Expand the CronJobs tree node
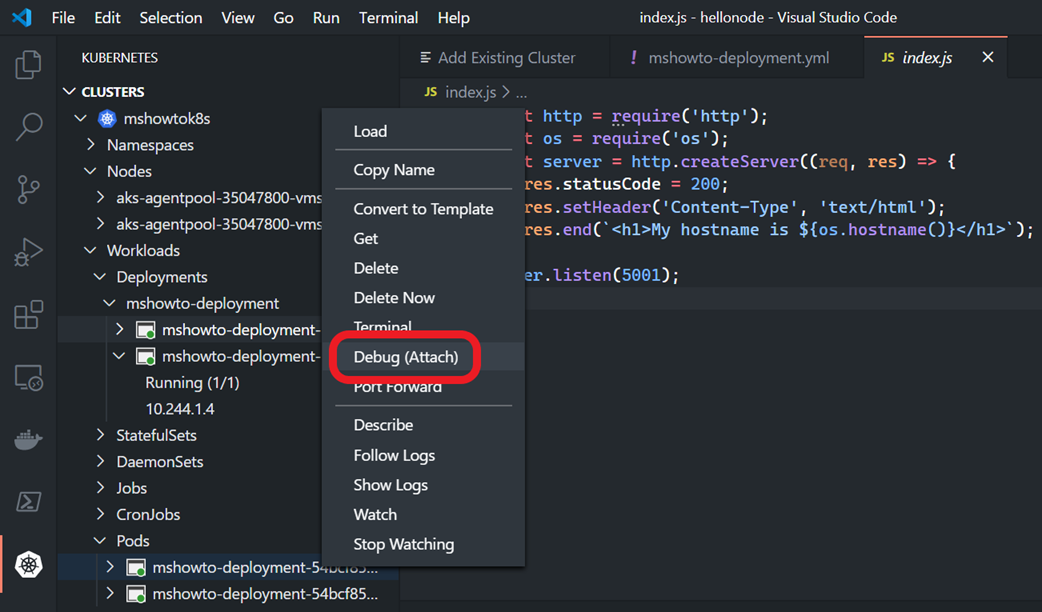 100,514
